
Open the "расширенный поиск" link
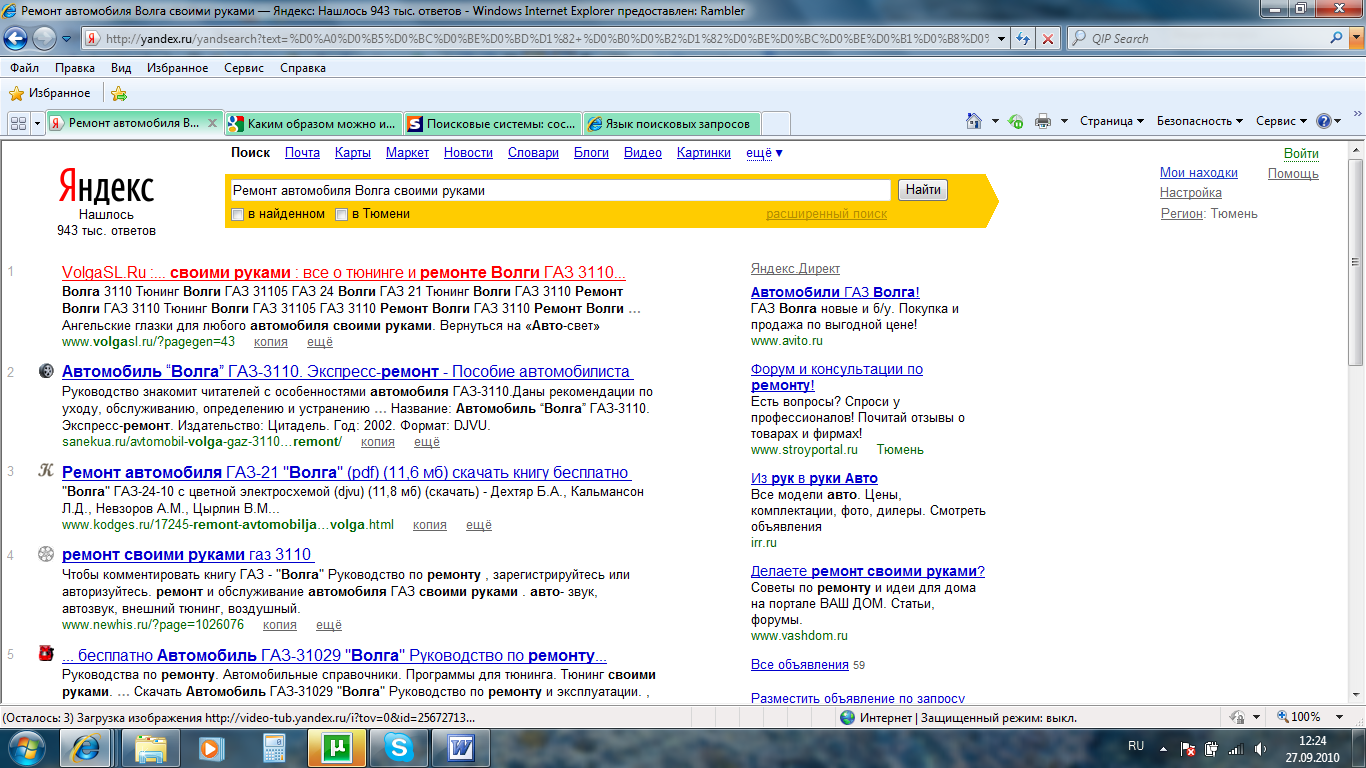[x=826, y=214]
